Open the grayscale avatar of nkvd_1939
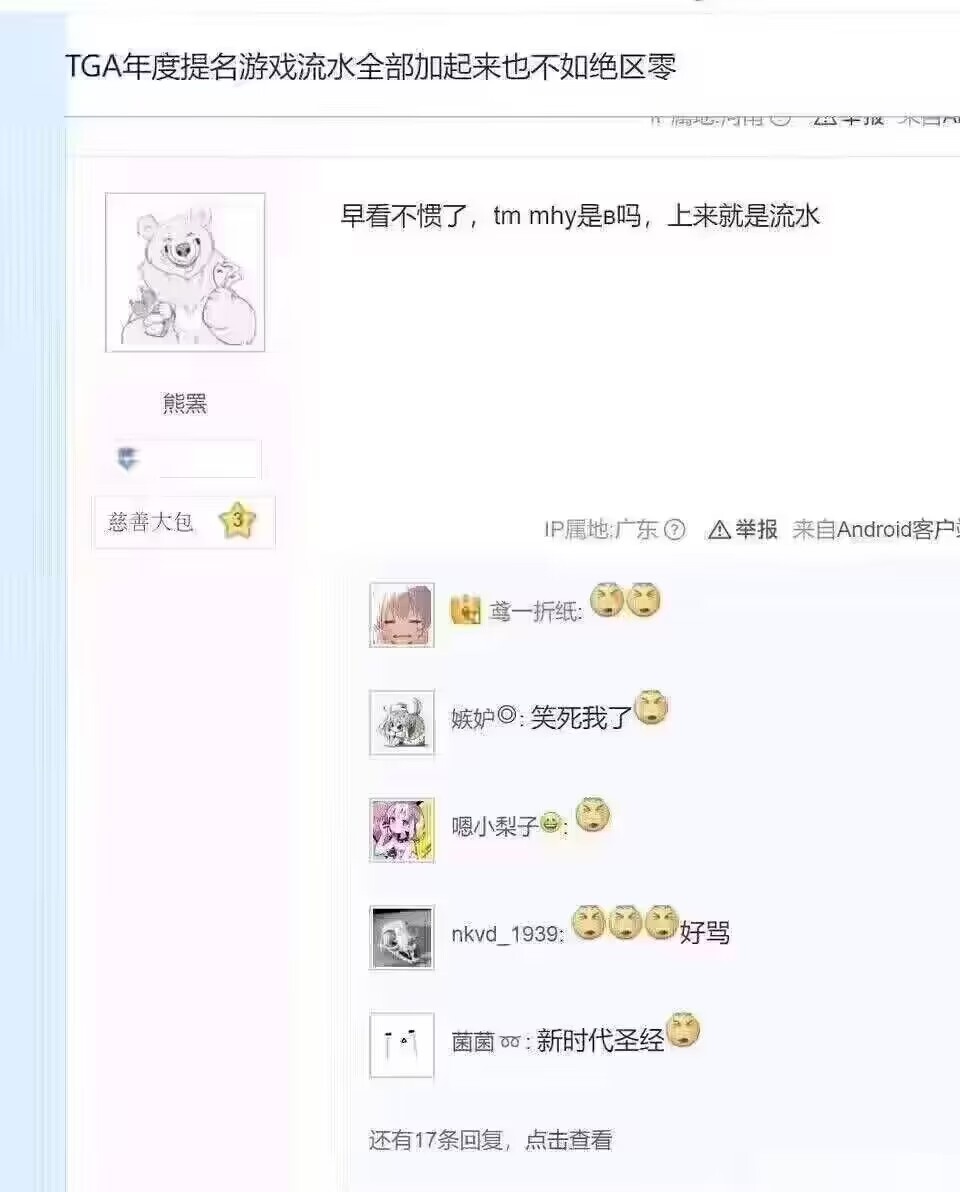The height and width of the screenshot is (1192, 960). [401, 937]
